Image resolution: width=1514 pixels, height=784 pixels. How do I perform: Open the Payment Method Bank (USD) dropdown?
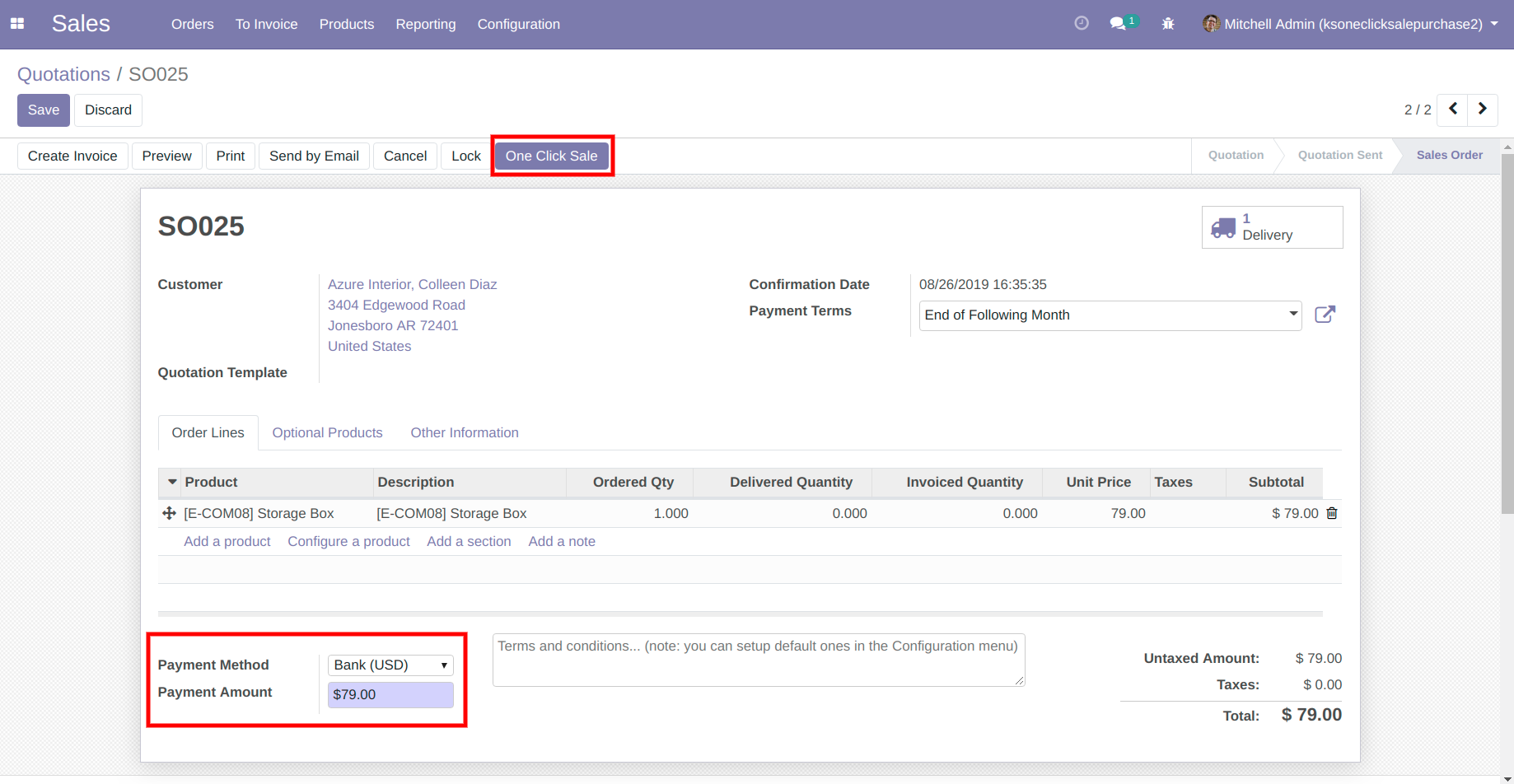pos(390,665)
